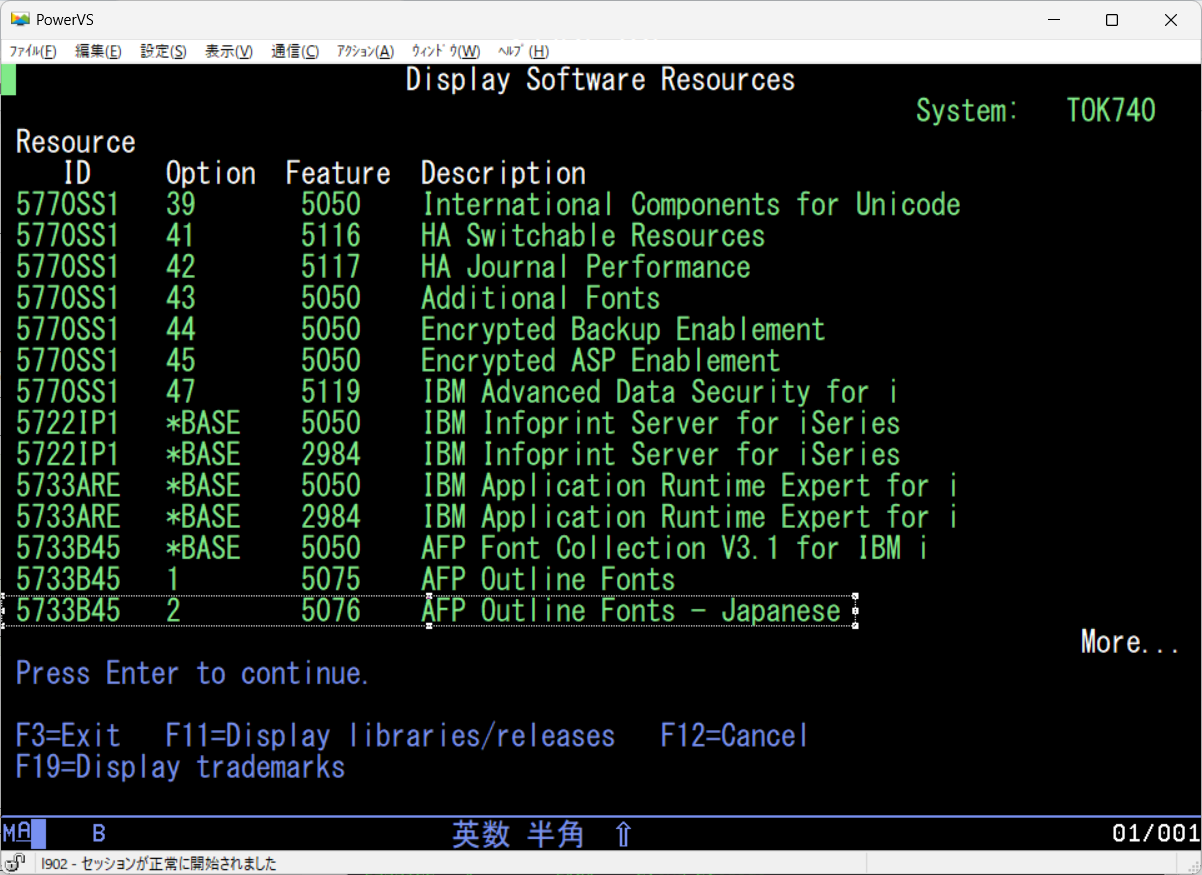
Task: Click feature 5116 value
Action: [x=331, y=236]
